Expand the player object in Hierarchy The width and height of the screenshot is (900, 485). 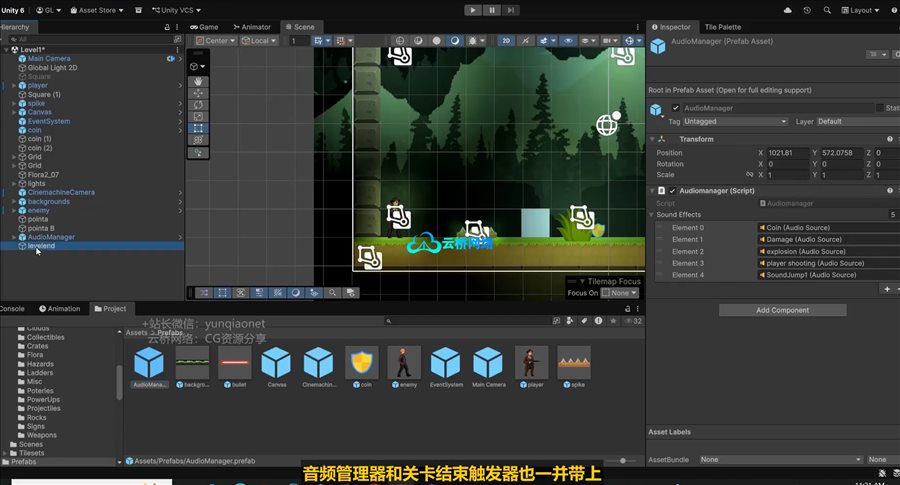tap(13, 86)
